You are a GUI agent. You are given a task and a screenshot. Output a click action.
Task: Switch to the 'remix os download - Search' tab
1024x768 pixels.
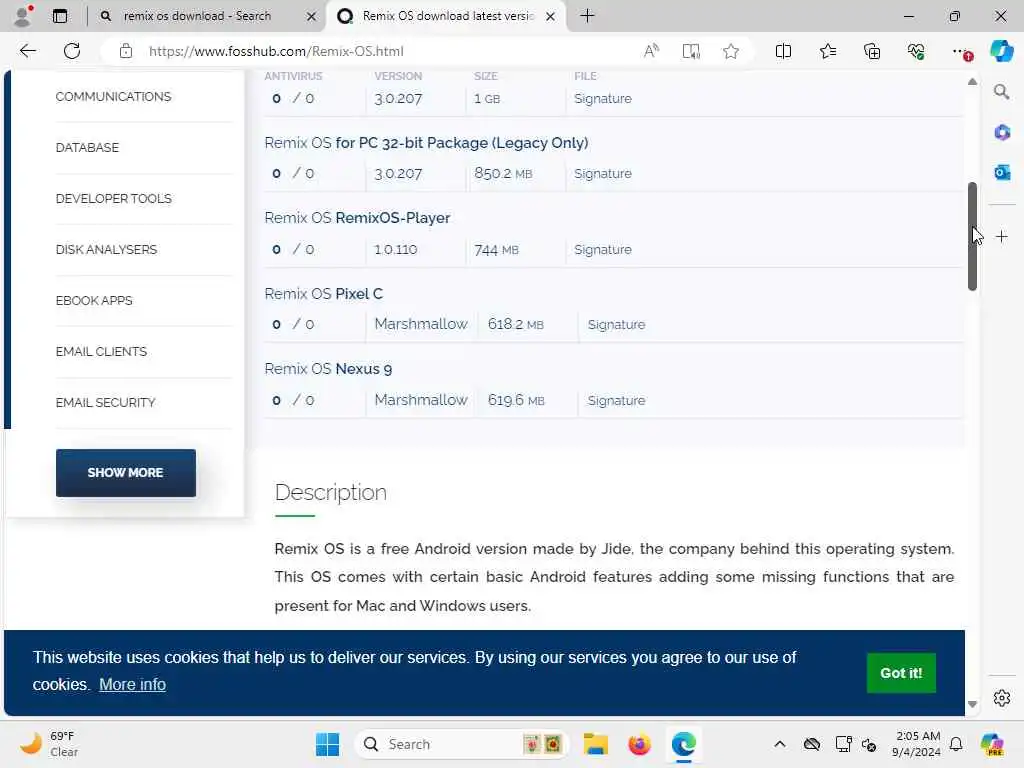pyautogui.click(x=197, y=16)
